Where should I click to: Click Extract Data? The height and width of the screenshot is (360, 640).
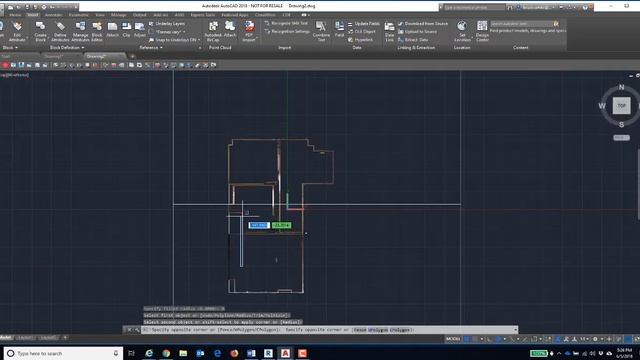[413, 40]
